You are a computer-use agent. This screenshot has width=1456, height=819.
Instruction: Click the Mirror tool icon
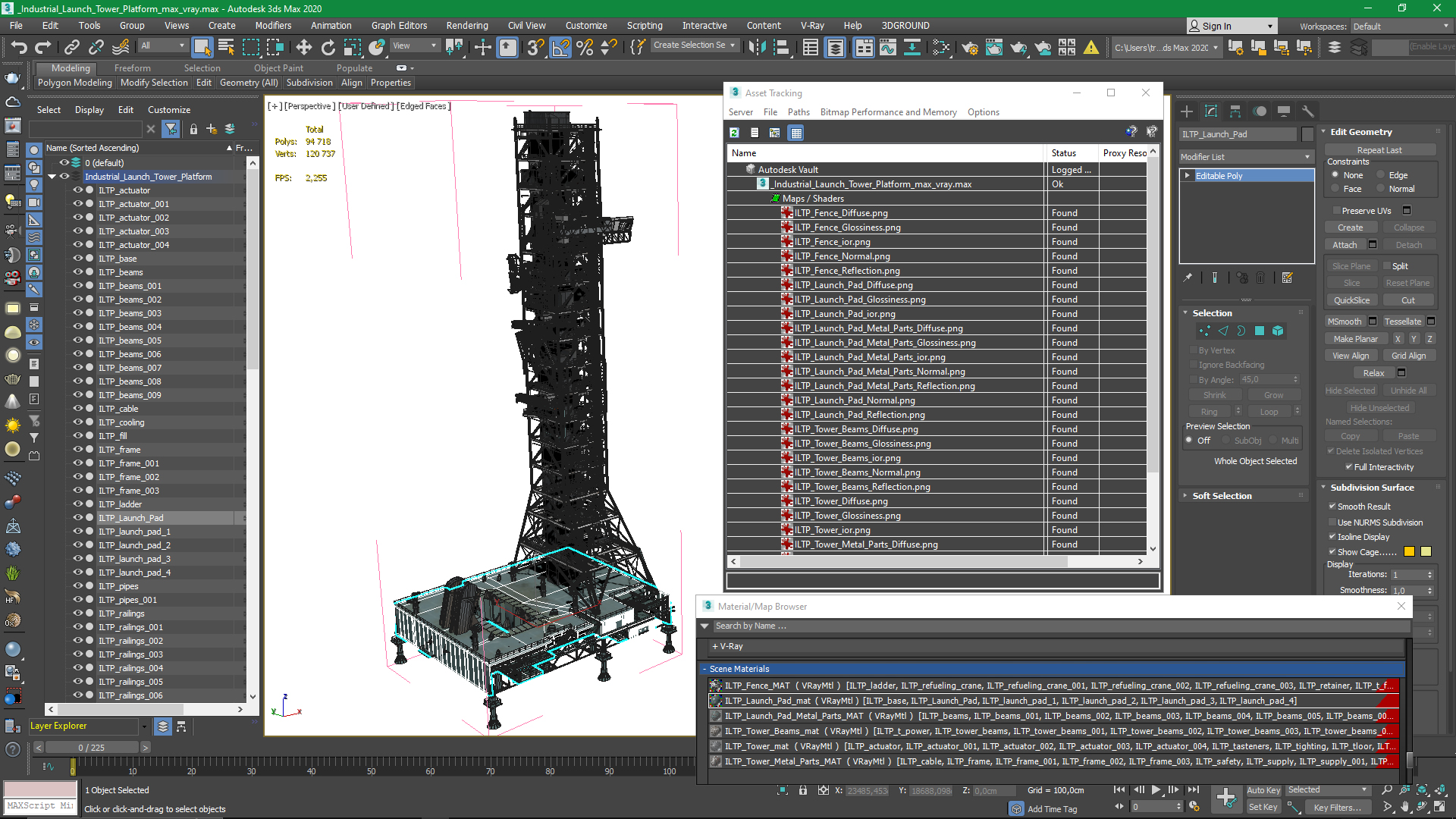pos(757,48)
